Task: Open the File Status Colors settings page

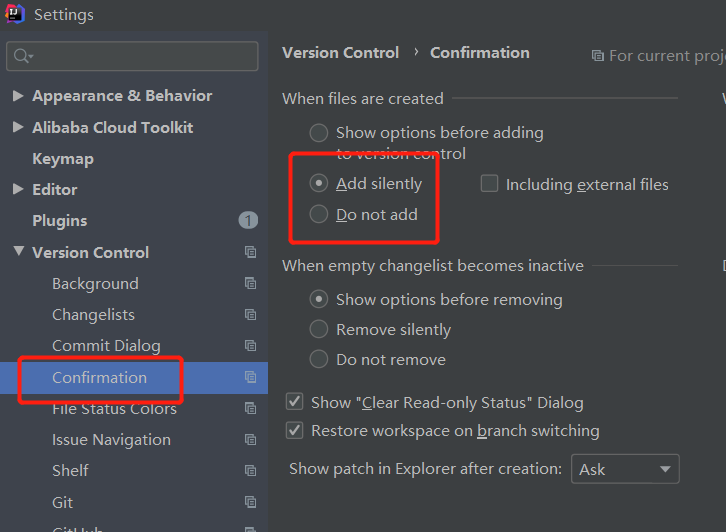Action: (114, 409)
